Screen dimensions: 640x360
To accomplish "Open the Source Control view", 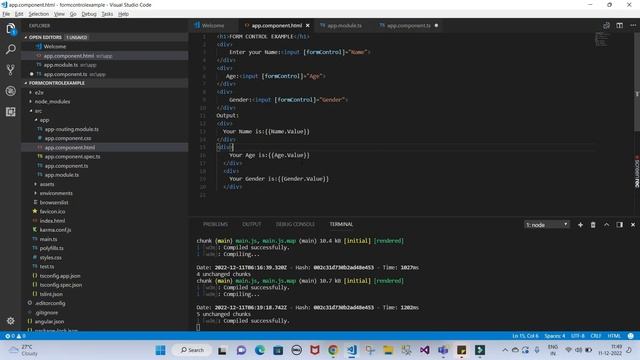I will click(11, 70).
